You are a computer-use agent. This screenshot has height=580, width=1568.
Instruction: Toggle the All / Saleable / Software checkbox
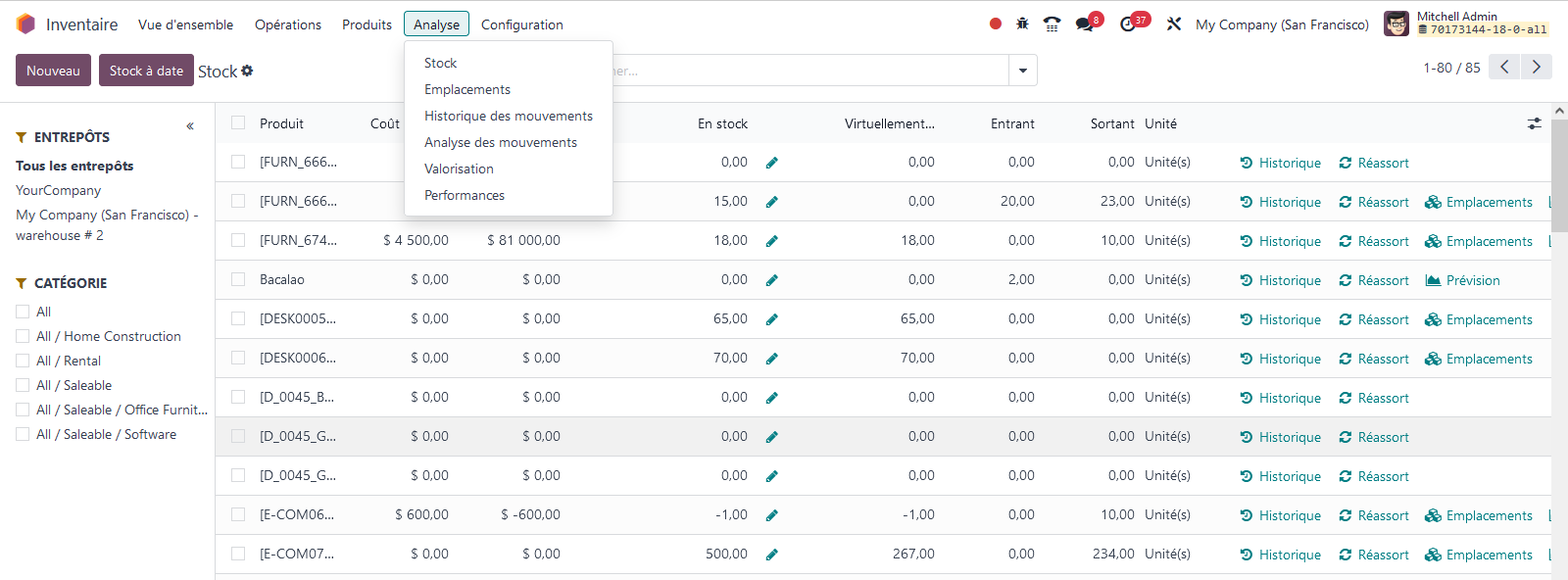pyautogui.click(x=23, y=434)
